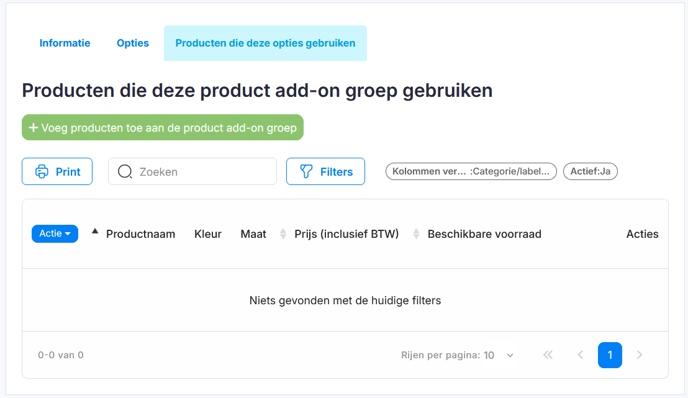The image size is (688, 398).
Task: Open Producten die deze opties gebruiken tab
Action: point(265,43)
